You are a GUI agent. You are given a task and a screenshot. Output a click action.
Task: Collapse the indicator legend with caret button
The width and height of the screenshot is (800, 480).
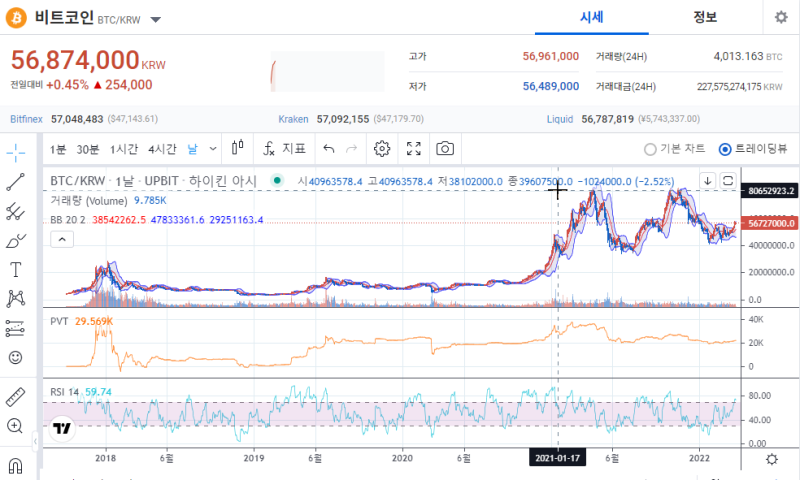[x=62, y=239]
